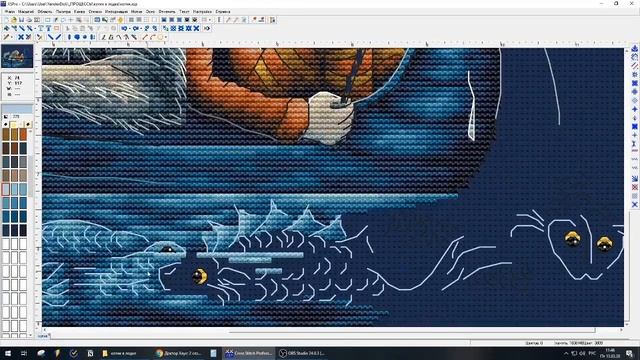This screenshot has width=640, height=360.
Task: Create a new pattern with the blank page icon
Action: [x=6, y=20]
